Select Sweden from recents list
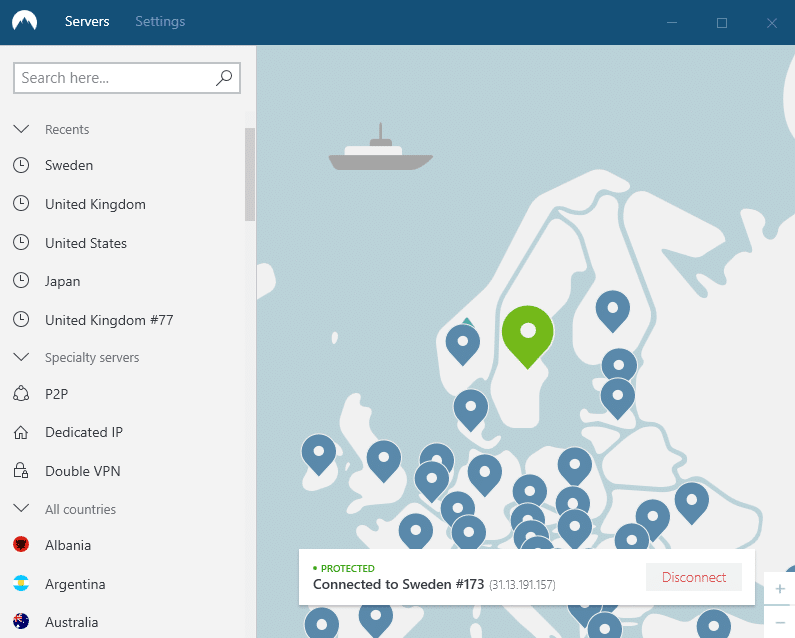The image size is (795, 638). 69,165
